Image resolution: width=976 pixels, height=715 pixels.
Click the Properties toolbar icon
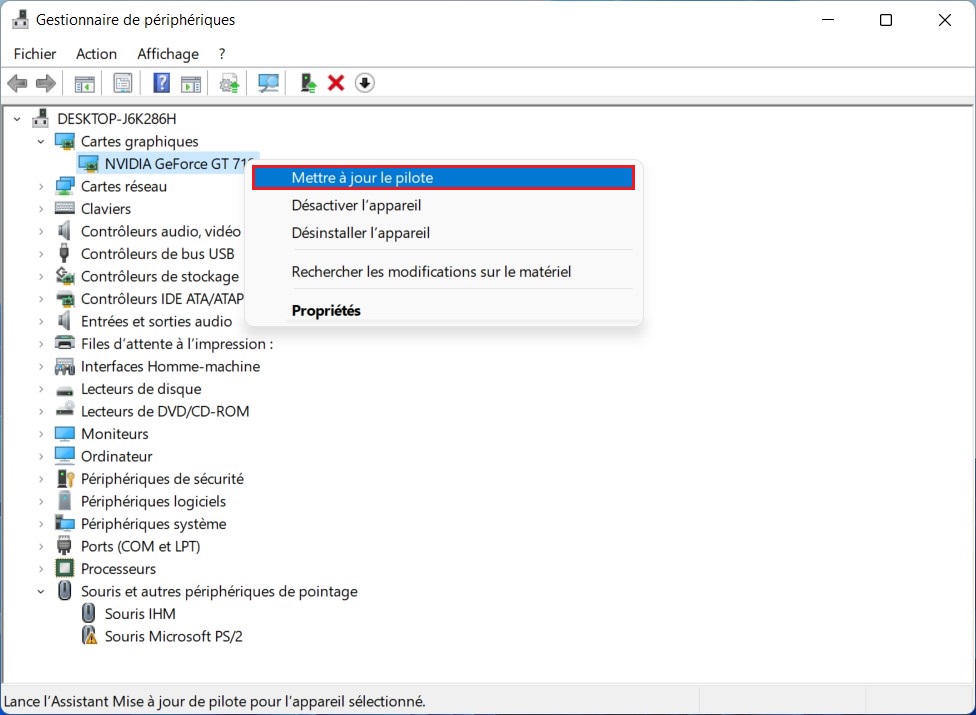point(123,82)
